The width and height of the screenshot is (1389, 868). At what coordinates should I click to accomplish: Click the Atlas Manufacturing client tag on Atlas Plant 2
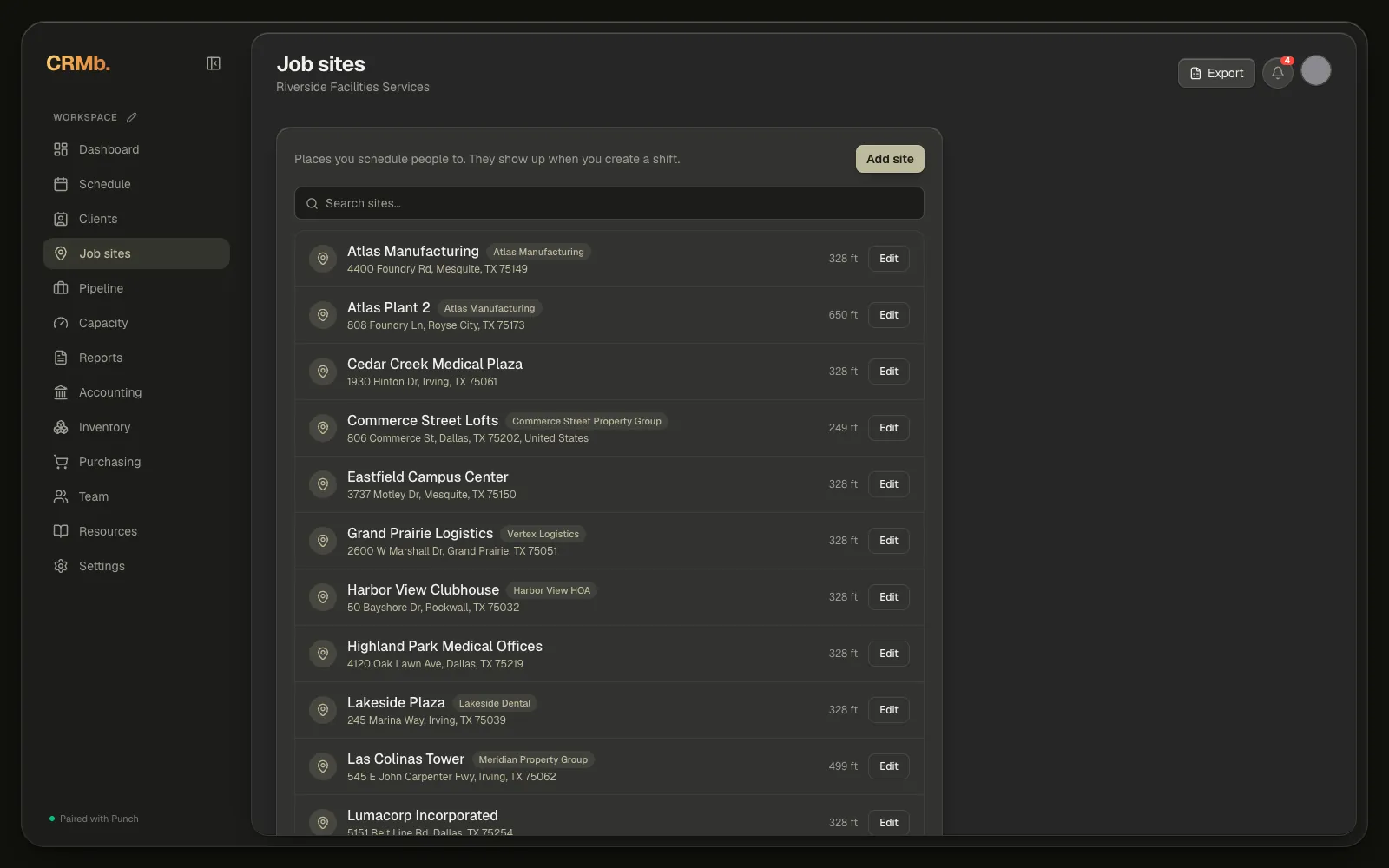coord(490,308)
